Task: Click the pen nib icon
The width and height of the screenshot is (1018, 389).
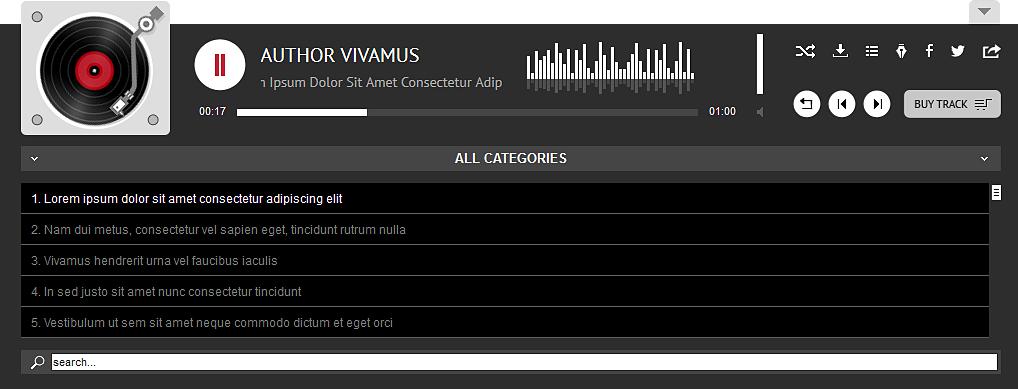Action: 901,51
